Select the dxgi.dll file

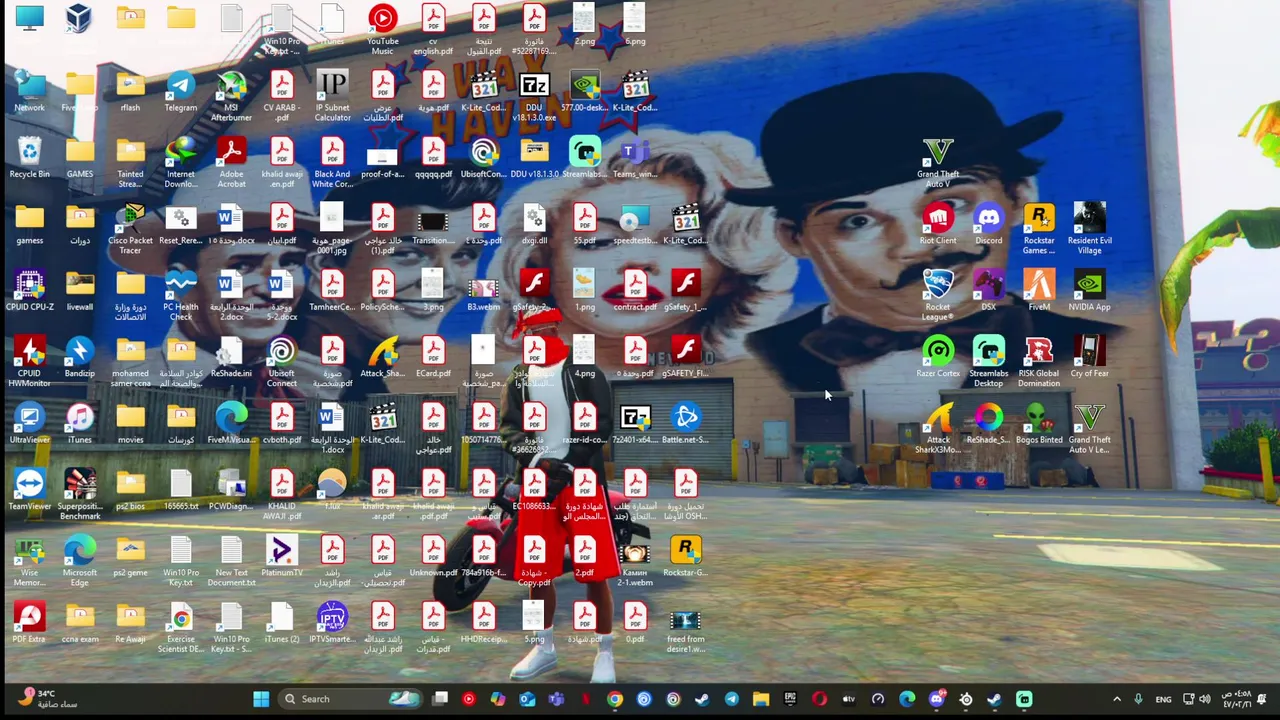534,225
